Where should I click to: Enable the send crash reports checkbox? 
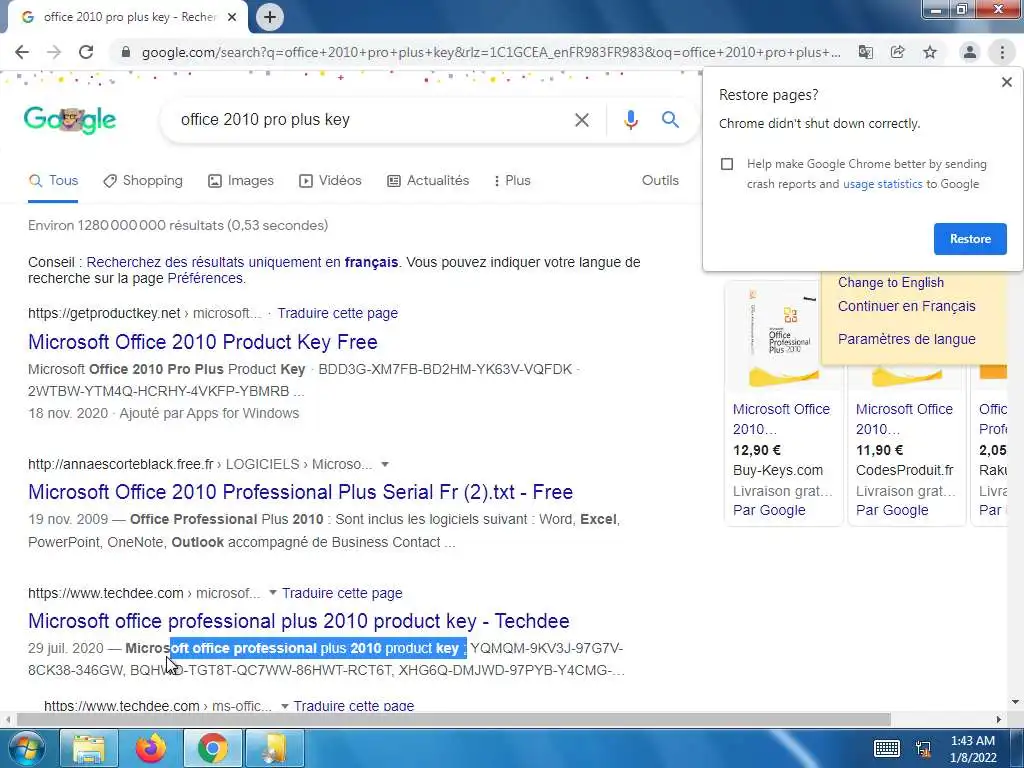(x=727, y=164)
